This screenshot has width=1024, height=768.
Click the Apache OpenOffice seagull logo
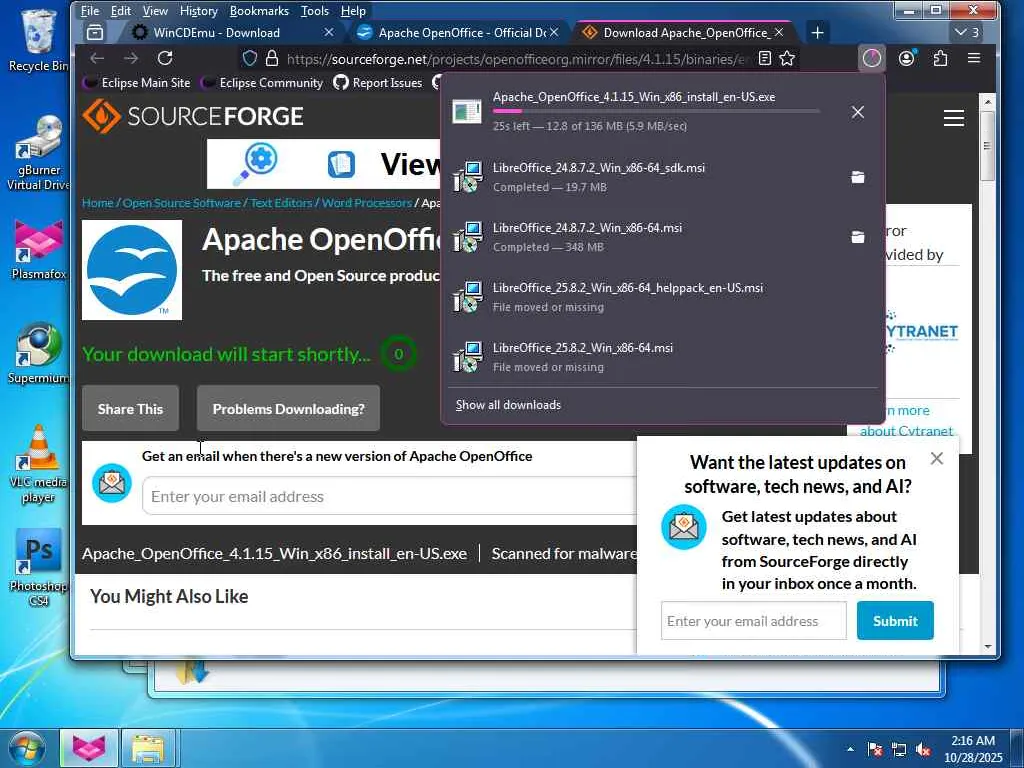point(132,270)
